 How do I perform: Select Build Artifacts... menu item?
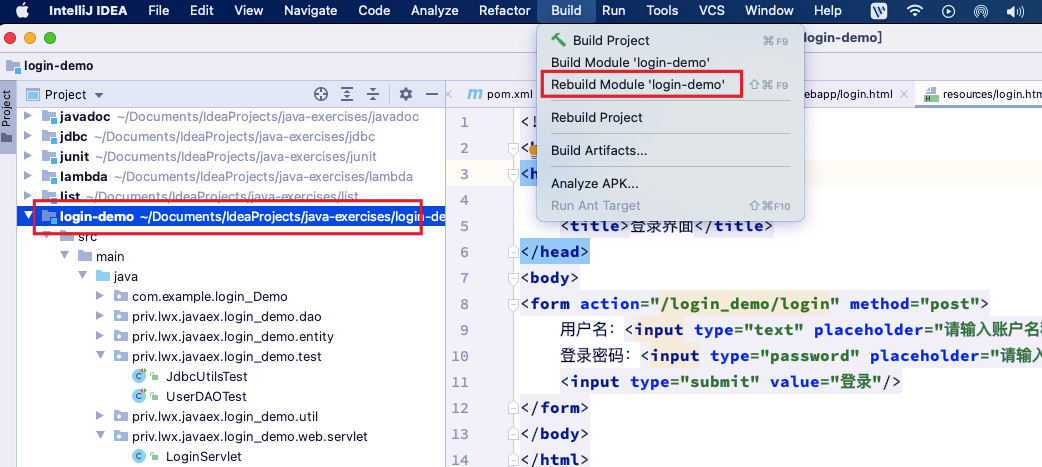[x=670, y=151]
